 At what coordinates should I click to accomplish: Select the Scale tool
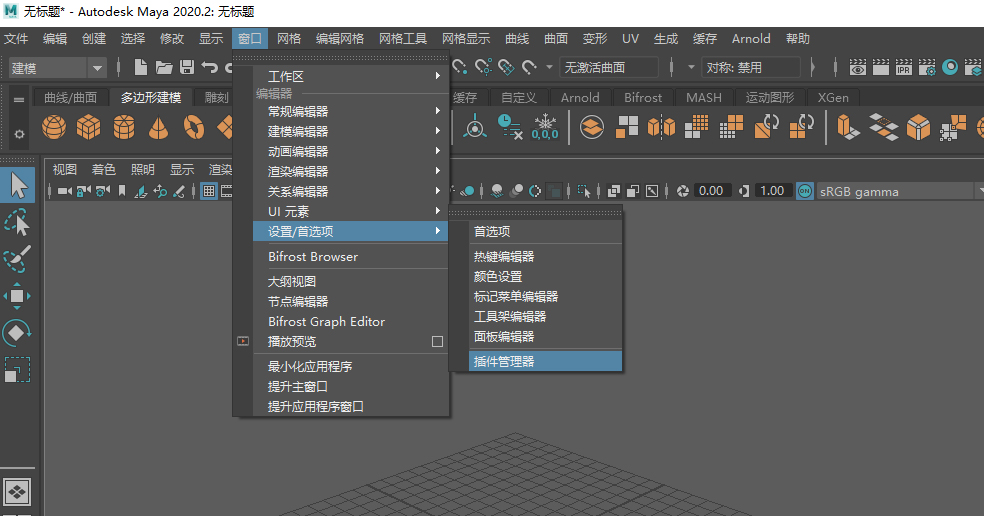tap(18, 369)
